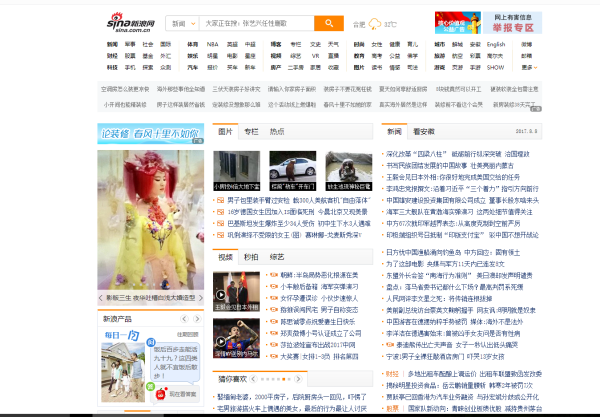Open 体育 sports navigation link

point(192,44)
